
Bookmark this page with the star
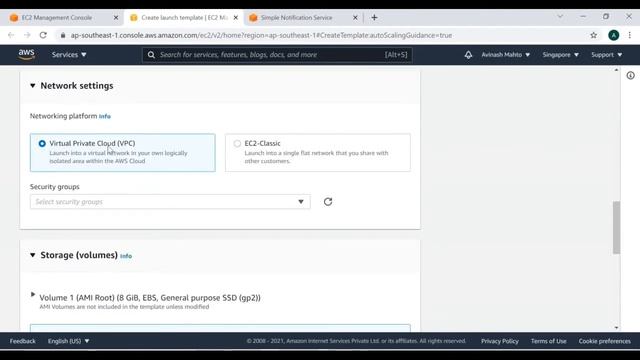point(593,35)
